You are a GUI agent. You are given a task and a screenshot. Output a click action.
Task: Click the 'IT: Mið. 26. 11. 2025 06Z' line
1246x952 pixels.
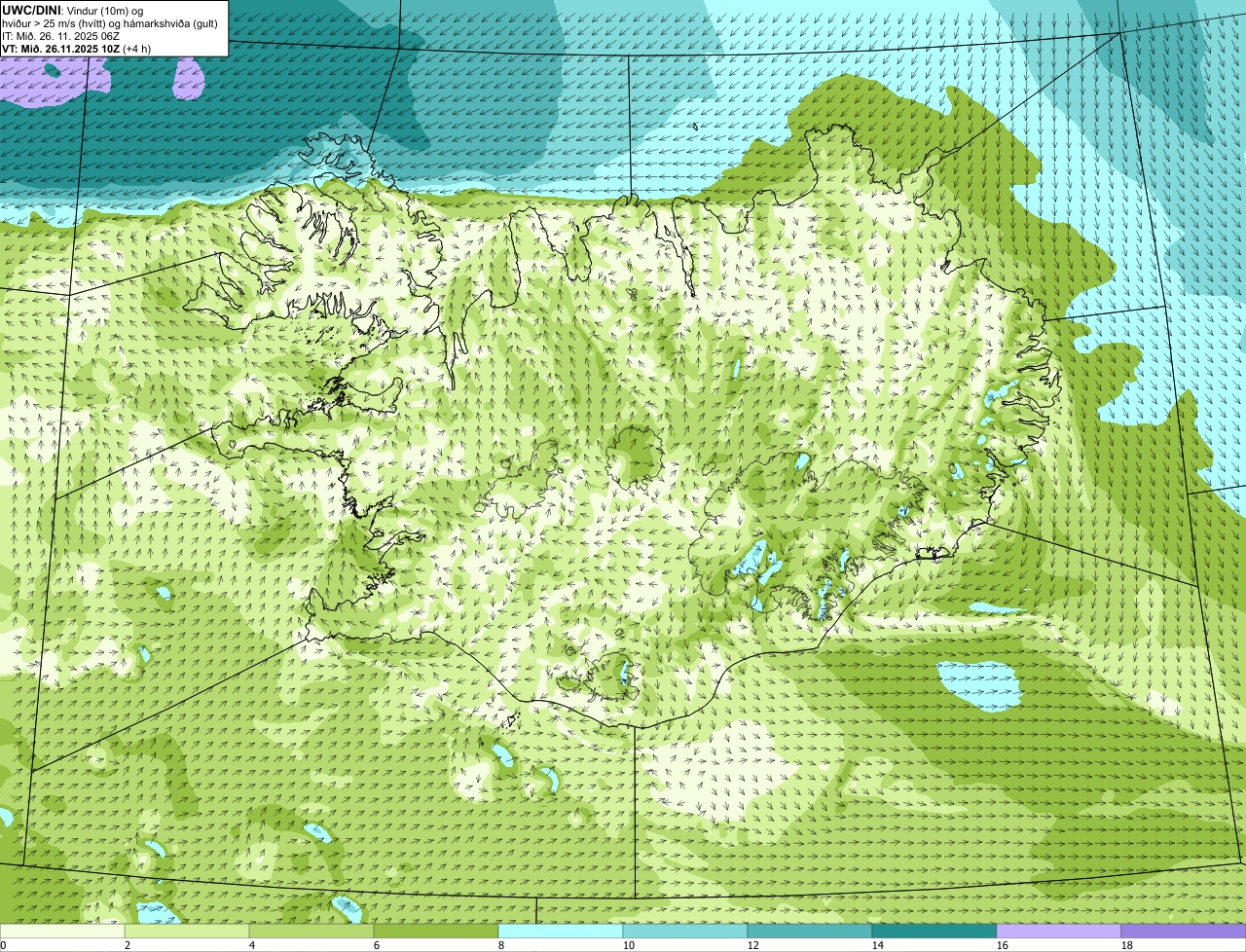click(61, 35)
